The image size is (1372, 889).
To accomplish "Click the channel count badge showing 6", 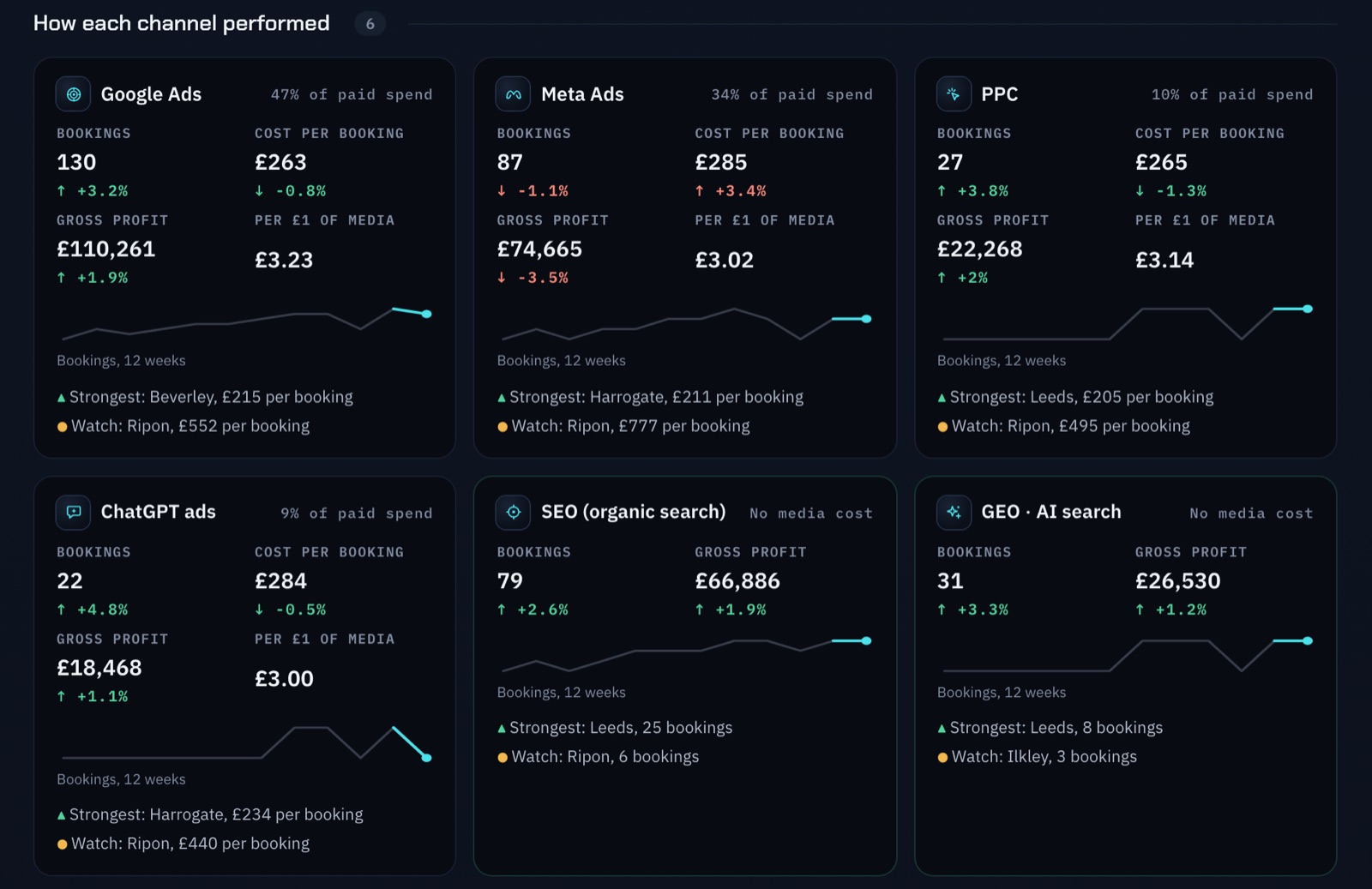I will pyautogui.click(x=370, y=24).
